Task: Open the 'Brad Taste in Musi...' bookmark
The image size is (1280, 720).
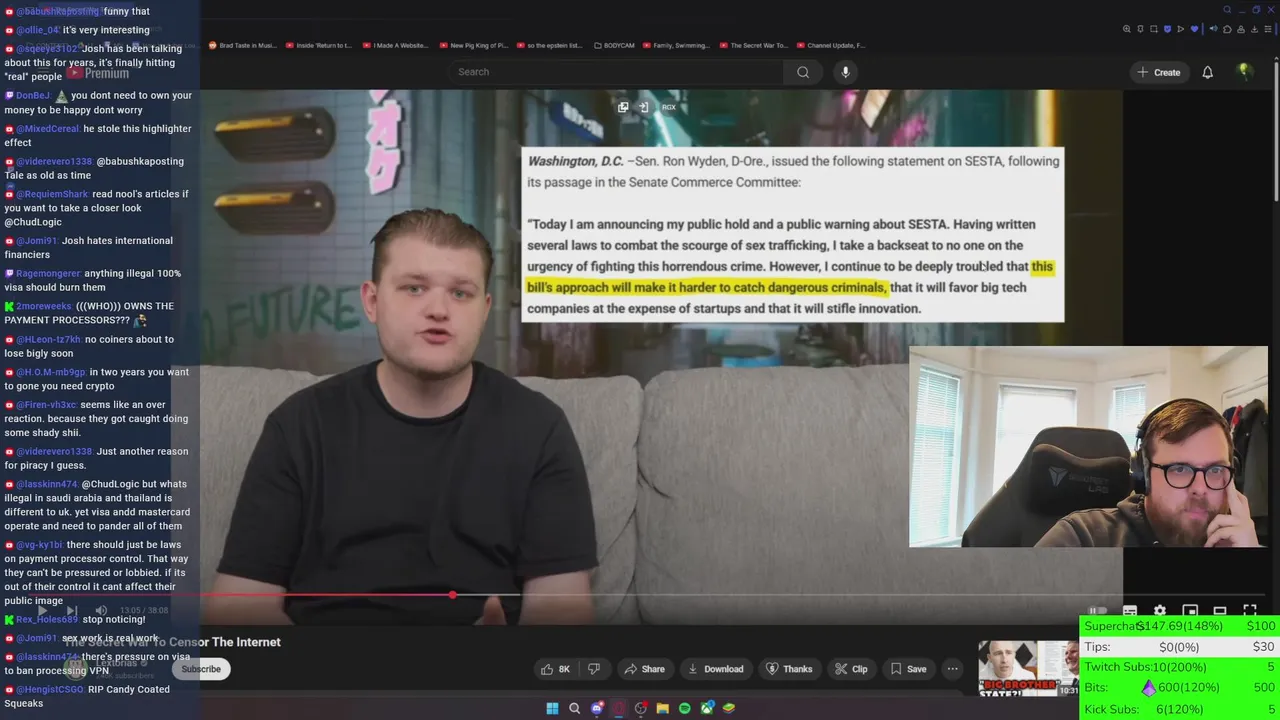Action: coord(242,45)
